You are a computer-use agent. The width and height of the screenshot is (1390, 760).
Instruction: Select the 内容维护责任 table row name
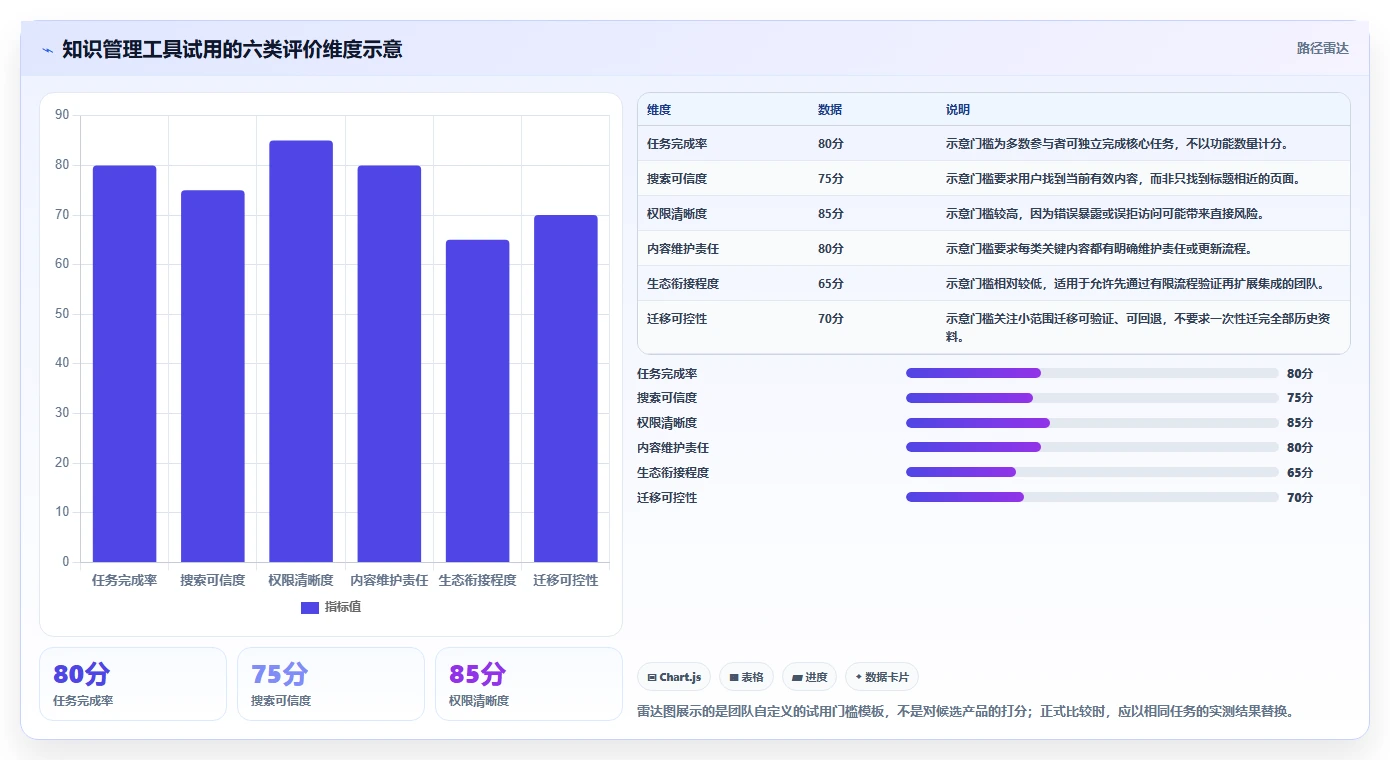[x=683, y=249]
